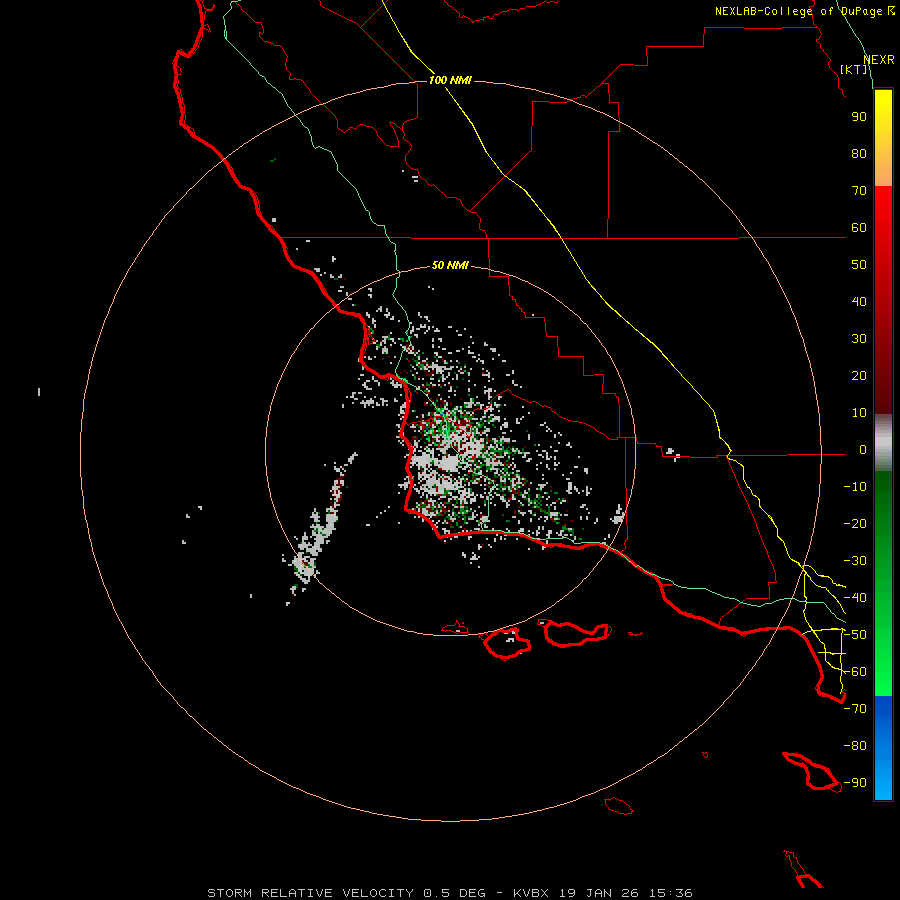
Task: Click the -90 knot scale value
Action: coord(855,783)
